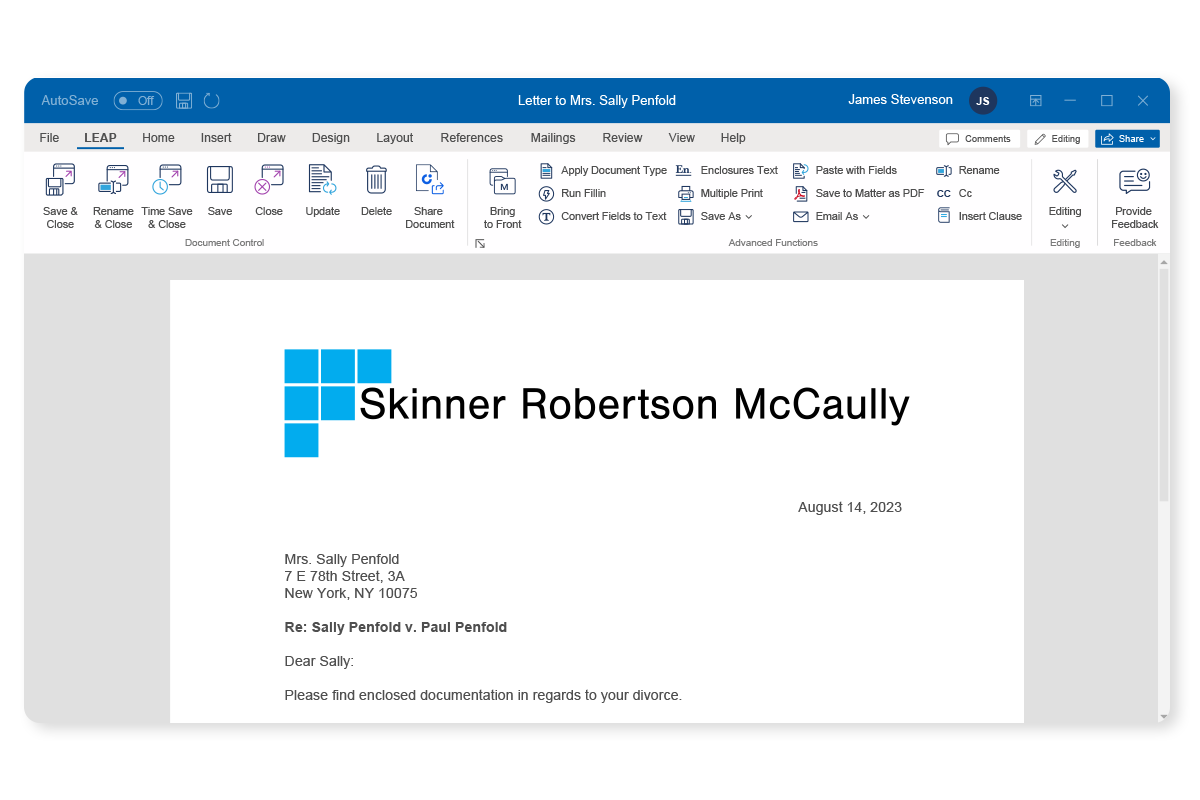
Task: Click the Rename & Close icon
Action: 113,180
